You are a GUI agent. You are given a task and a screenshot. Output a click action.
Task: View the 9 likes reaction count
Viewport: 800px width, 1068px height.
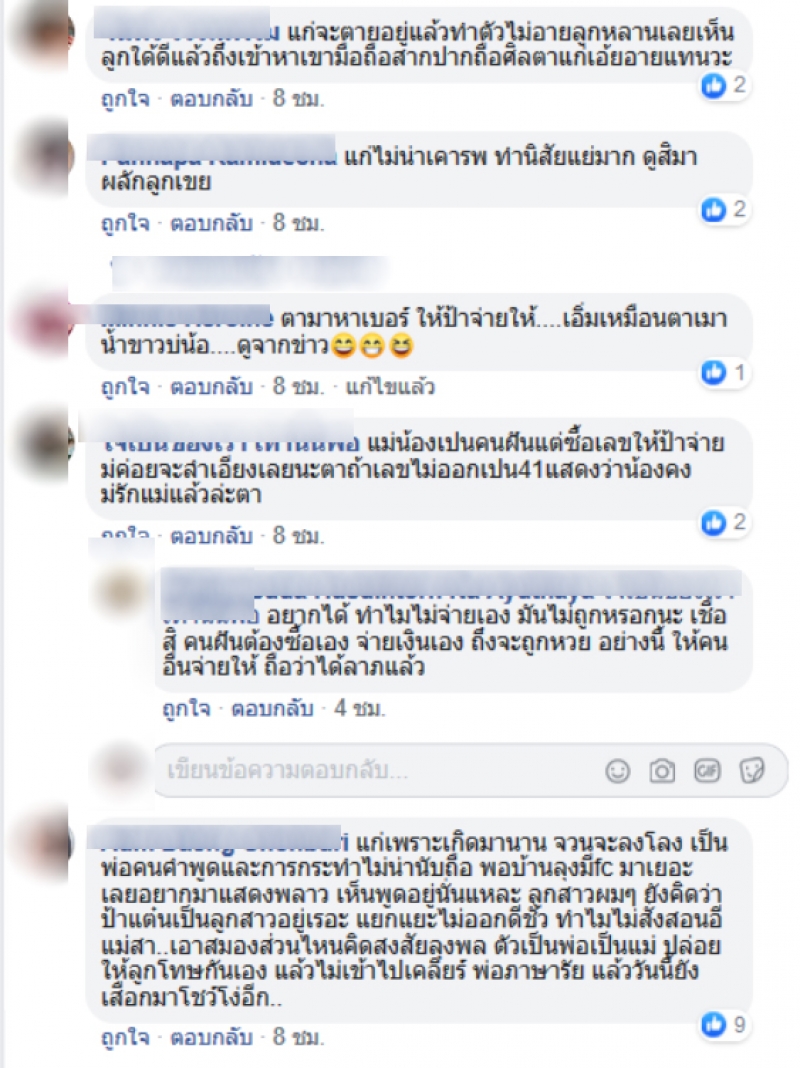click(724, 1024)
